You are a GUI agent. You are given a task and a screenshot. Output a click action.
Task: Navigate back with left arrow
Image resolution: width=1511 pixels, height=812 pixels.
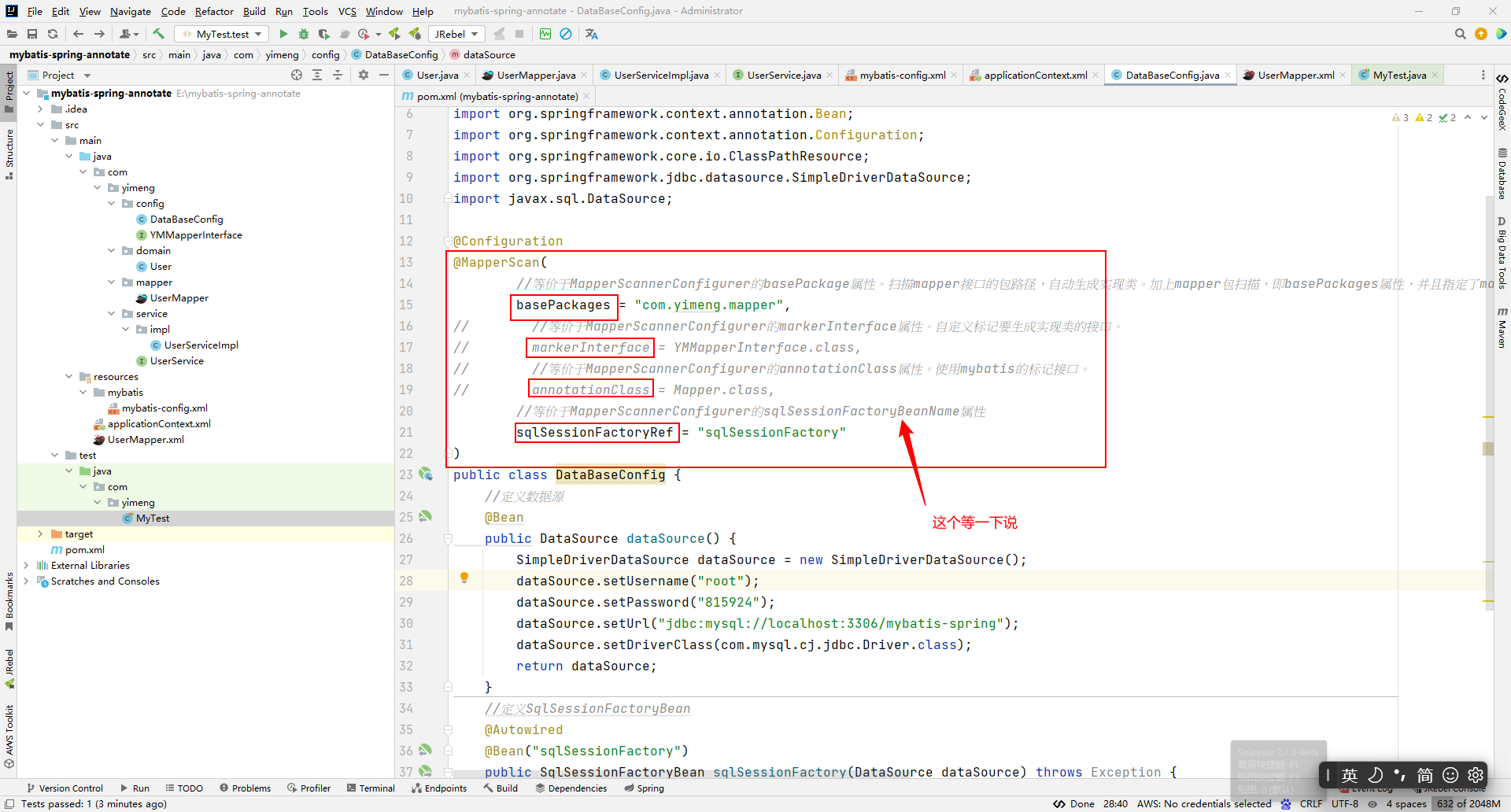[78, 34]
